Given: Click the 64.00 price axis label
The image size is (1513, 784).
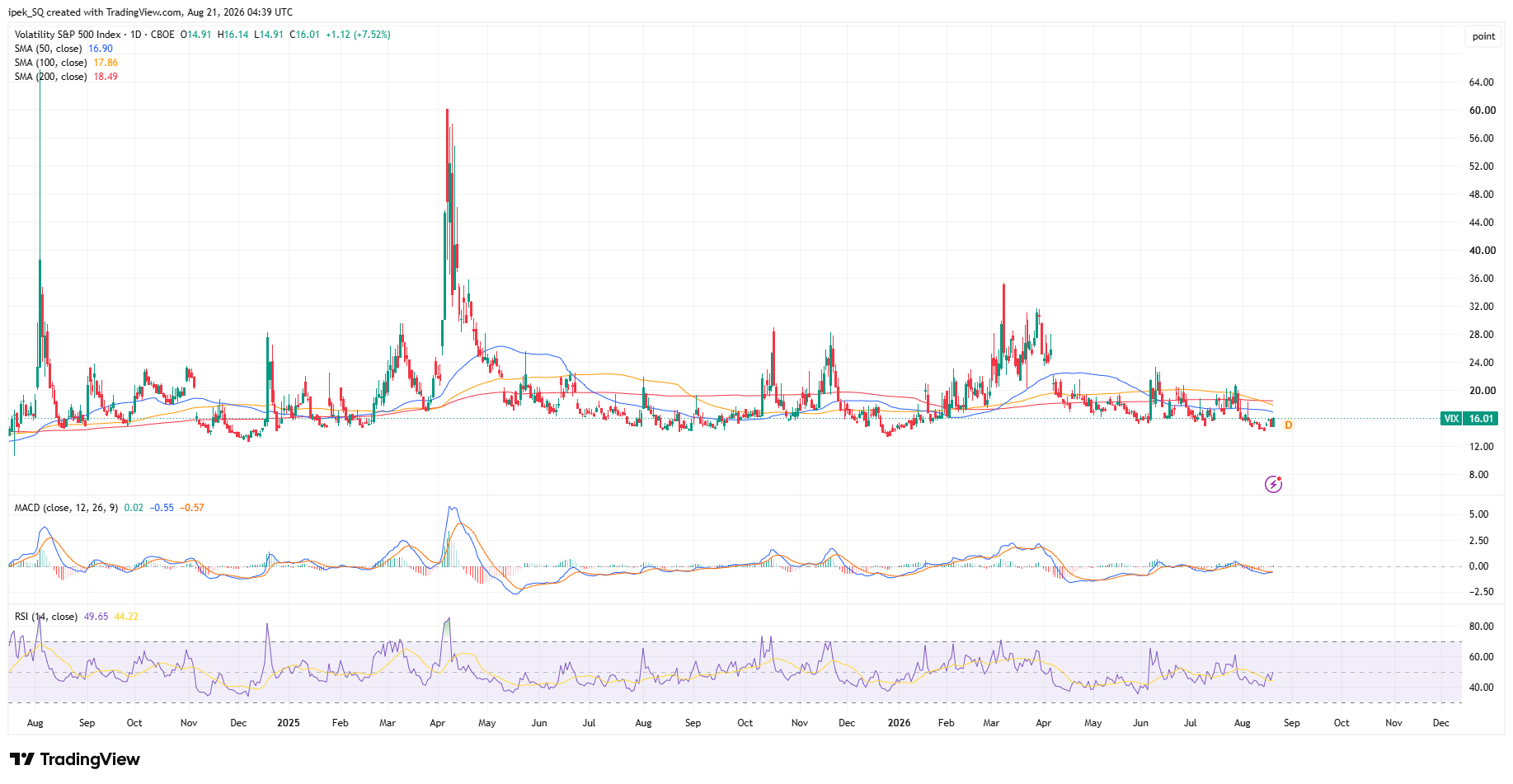Looking at the screenshot, I should tap(1482, 82).
